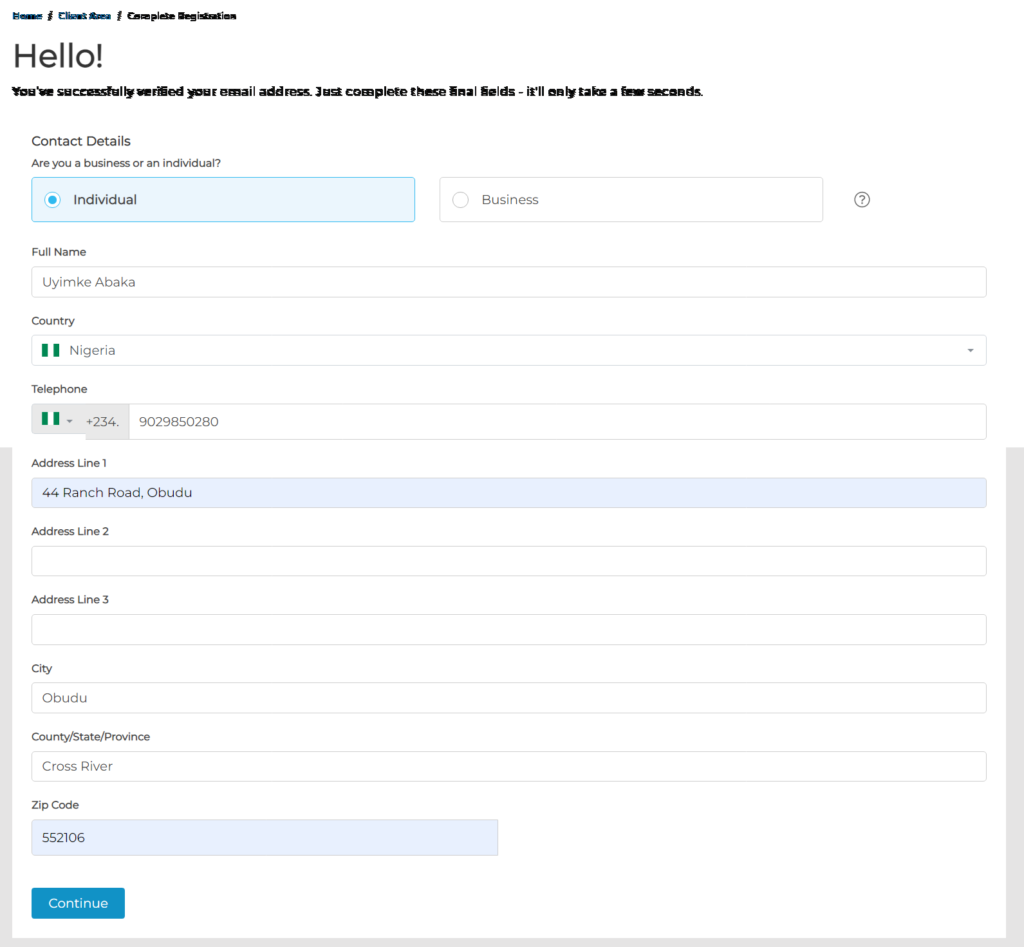Screen dimensions: 1024x947
Task: Click the Full Name input field
Action: (x=509, y=282)
